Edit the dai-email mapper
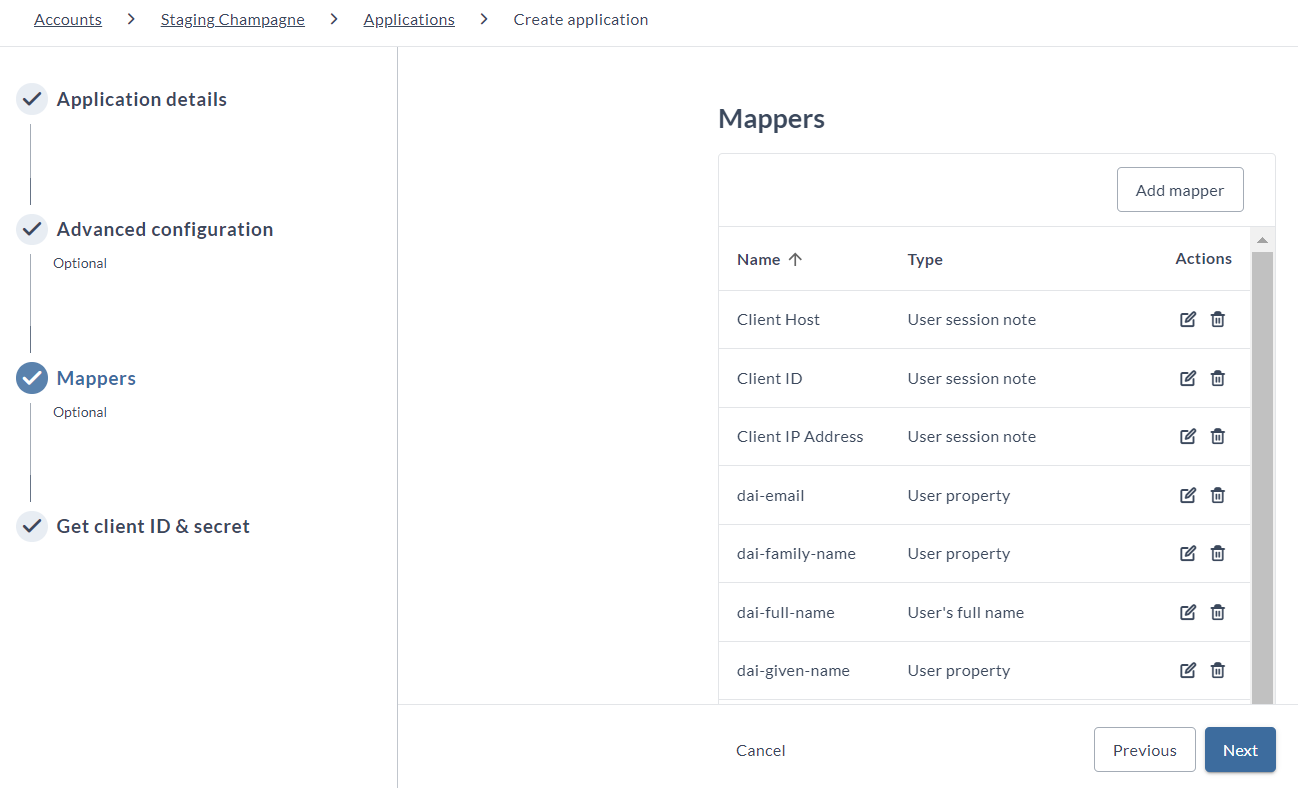 coord(1188,495)
